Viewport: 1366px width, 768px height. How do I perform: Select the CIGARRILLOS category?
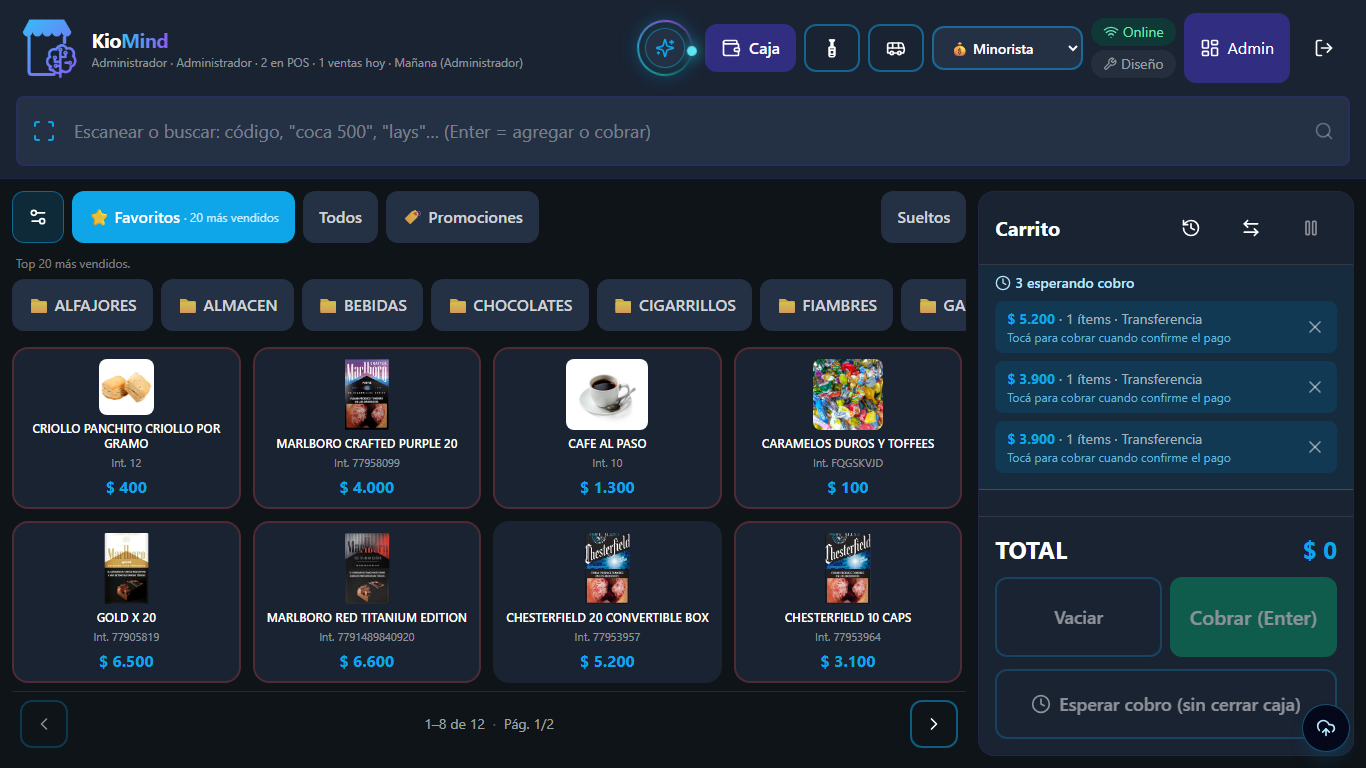coord(674,305)
